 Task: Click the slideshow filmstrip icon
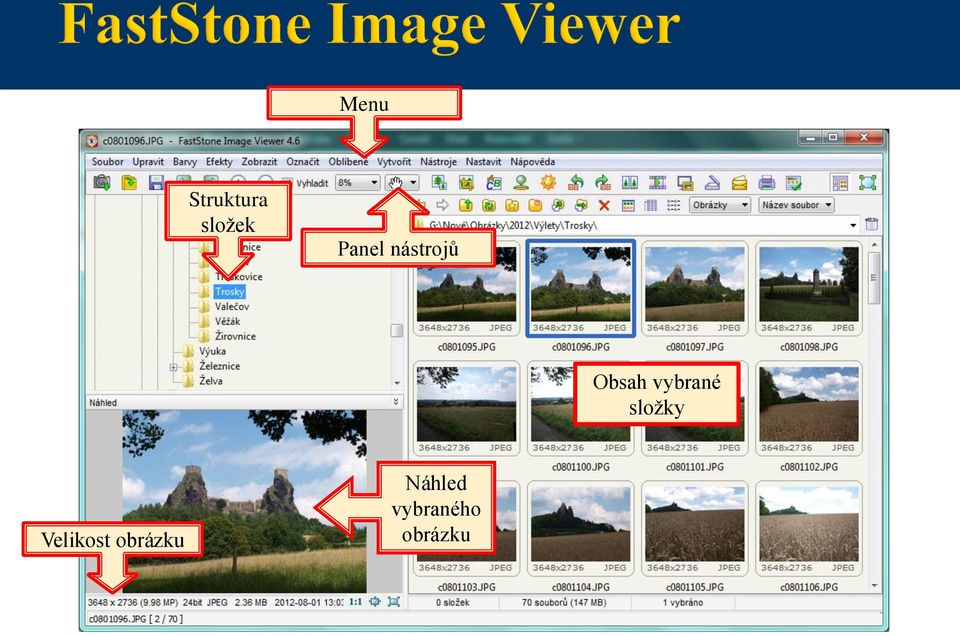[x=657, y=182]
